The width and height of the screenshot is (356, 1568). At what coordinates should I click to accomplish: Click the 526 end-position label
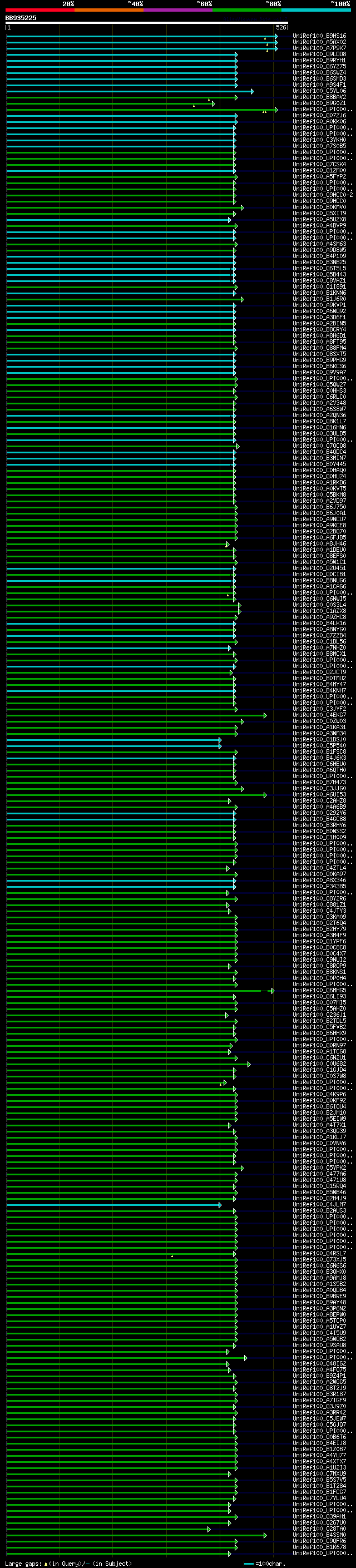tap(280, 27)
